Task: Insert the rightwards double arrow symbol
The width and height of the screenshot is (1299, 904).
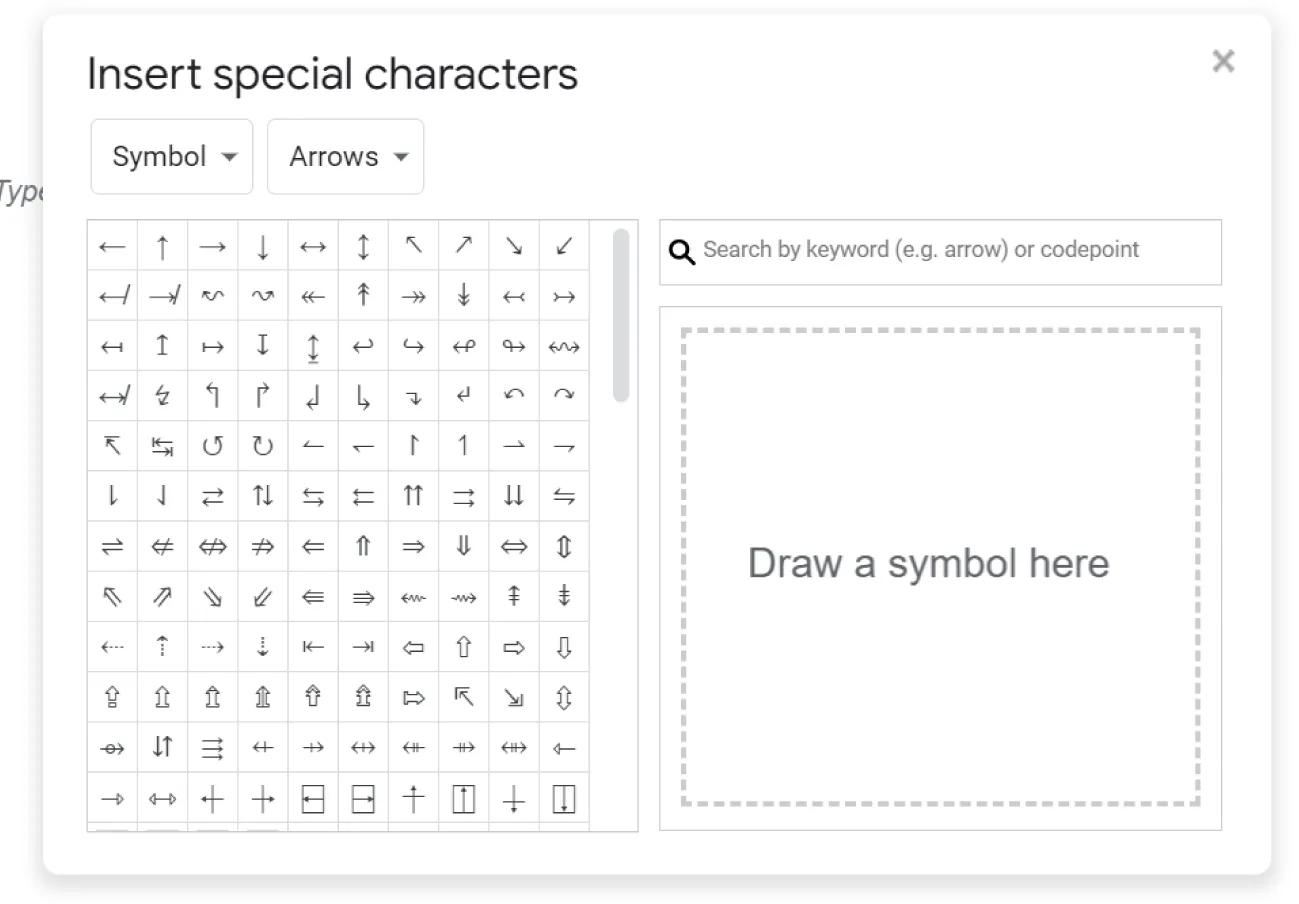Action: click(x=412, y=546)
